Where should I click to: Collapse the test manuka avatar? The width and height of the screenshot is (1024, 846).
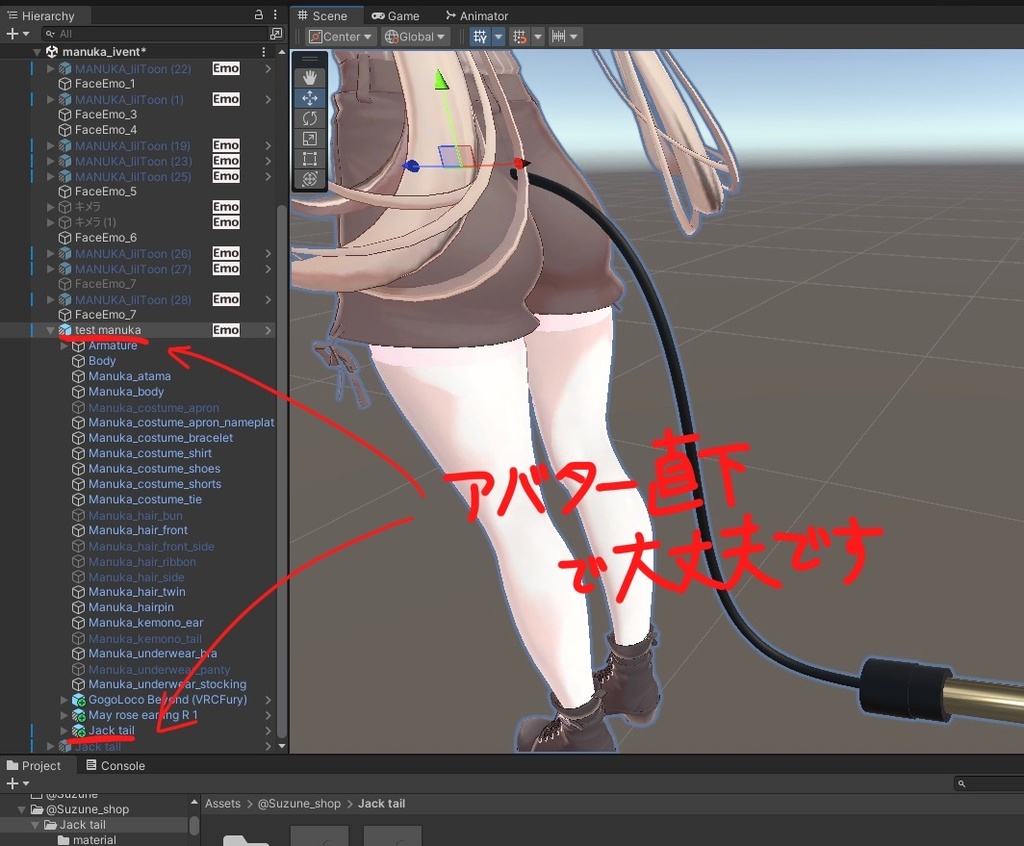click(x=50, y=331)
